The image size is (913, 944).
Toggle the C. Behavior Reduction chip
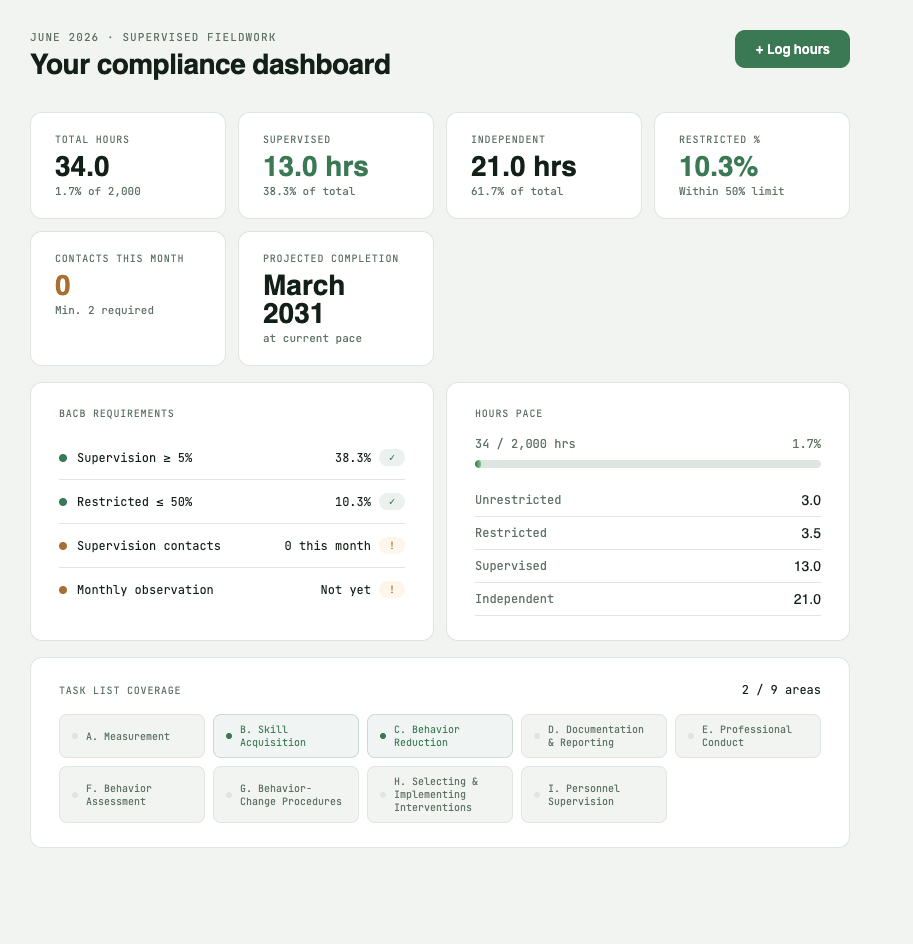click(440, 736)
